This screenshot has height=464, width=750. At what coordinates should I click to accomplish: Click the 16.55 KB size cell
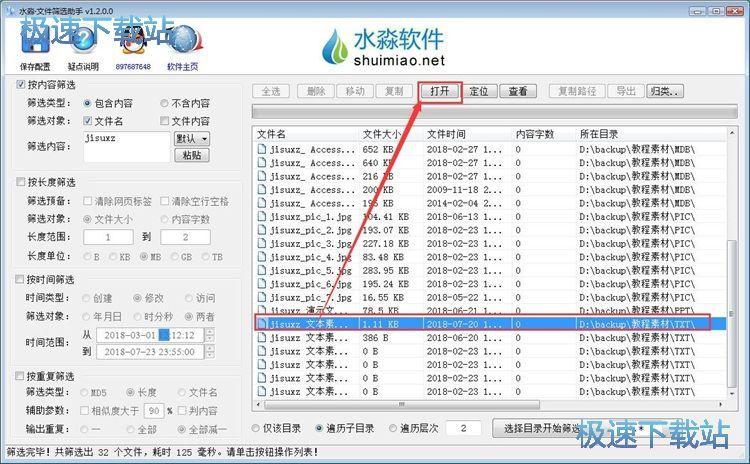(x=383, y=297)
